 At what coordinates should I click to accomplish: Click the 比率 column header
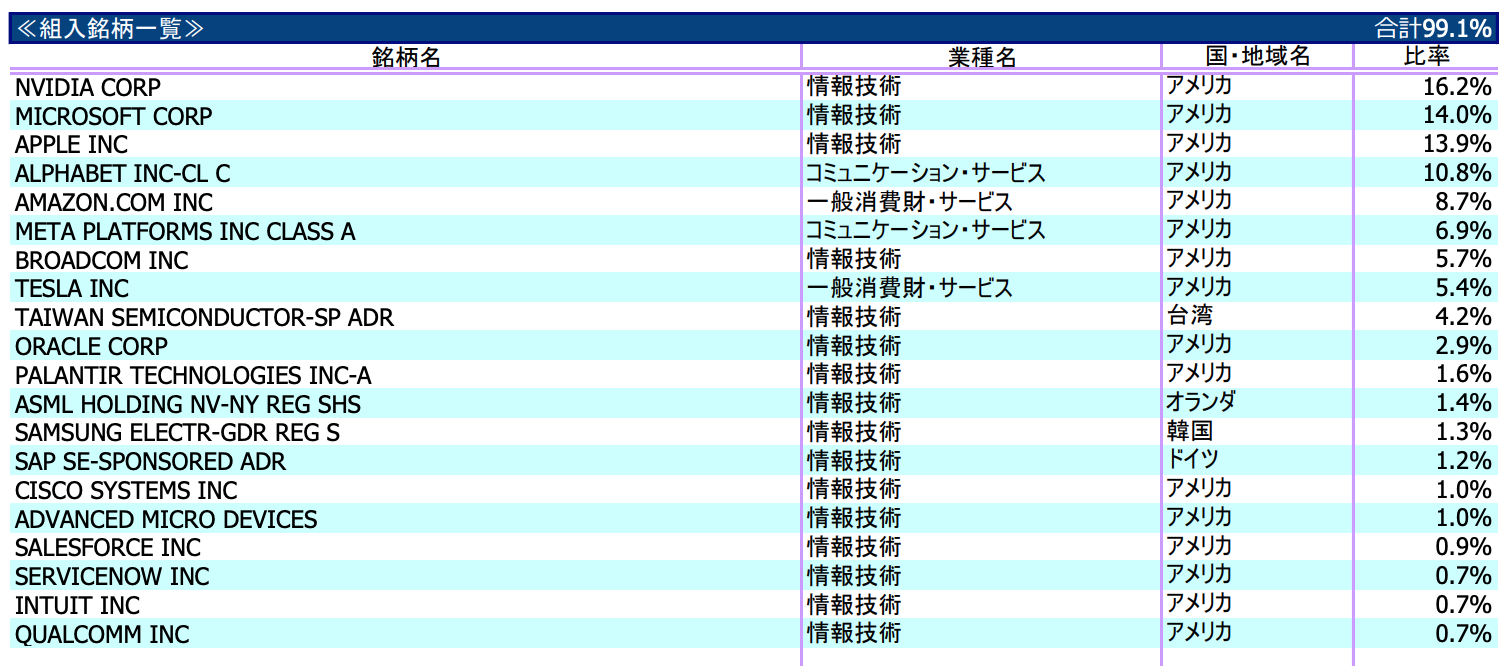click(1427, 56)
